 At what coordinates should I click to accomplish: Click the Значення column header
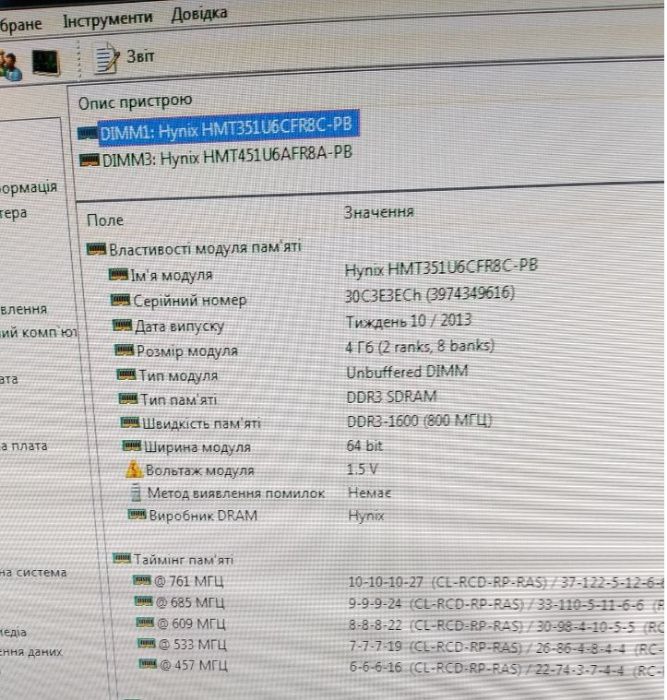[379, 212]
